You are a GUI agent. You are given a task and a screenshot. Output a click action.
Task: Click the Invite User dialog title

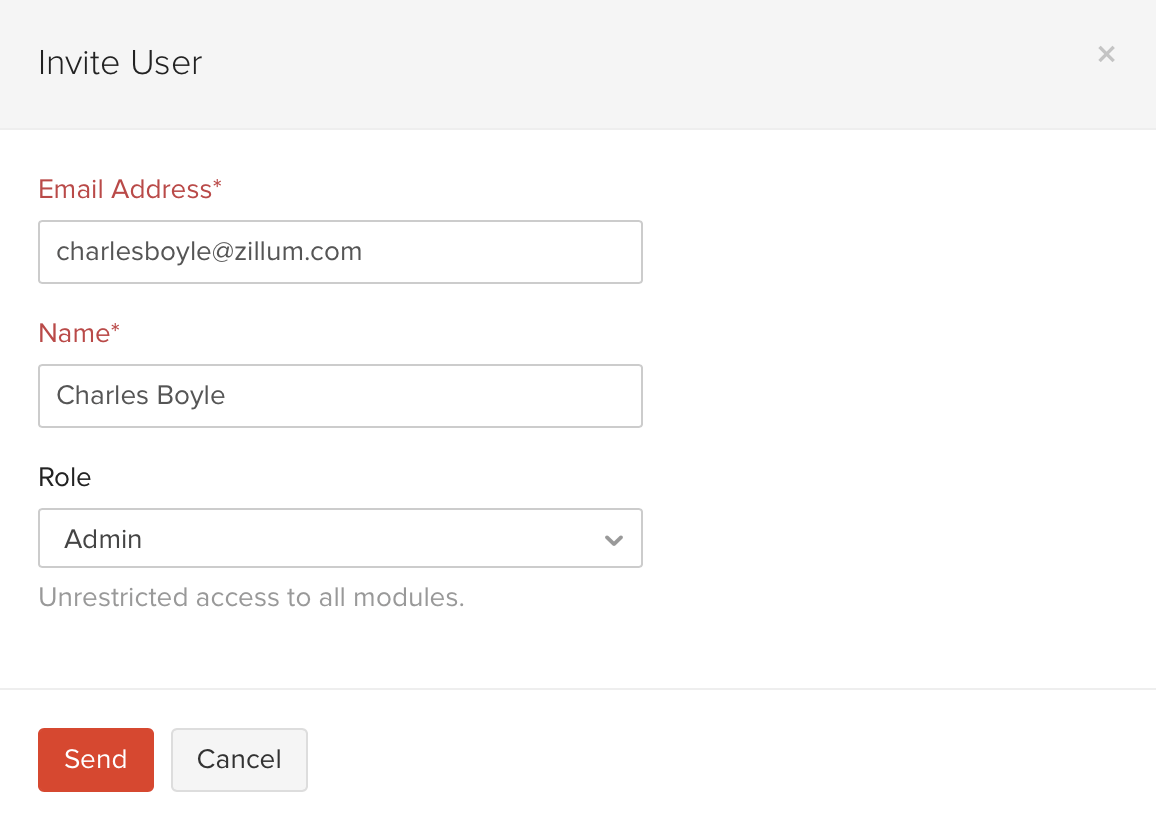pos(120,63)
